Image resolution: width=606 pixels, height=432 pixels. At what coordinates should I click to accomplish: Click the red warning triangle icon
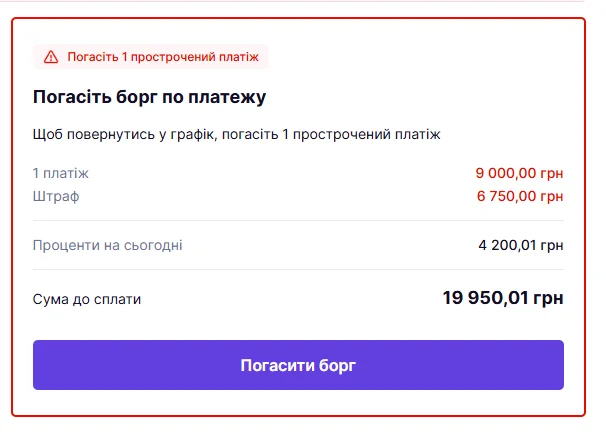pyautogui.click(x=50, y=57)
